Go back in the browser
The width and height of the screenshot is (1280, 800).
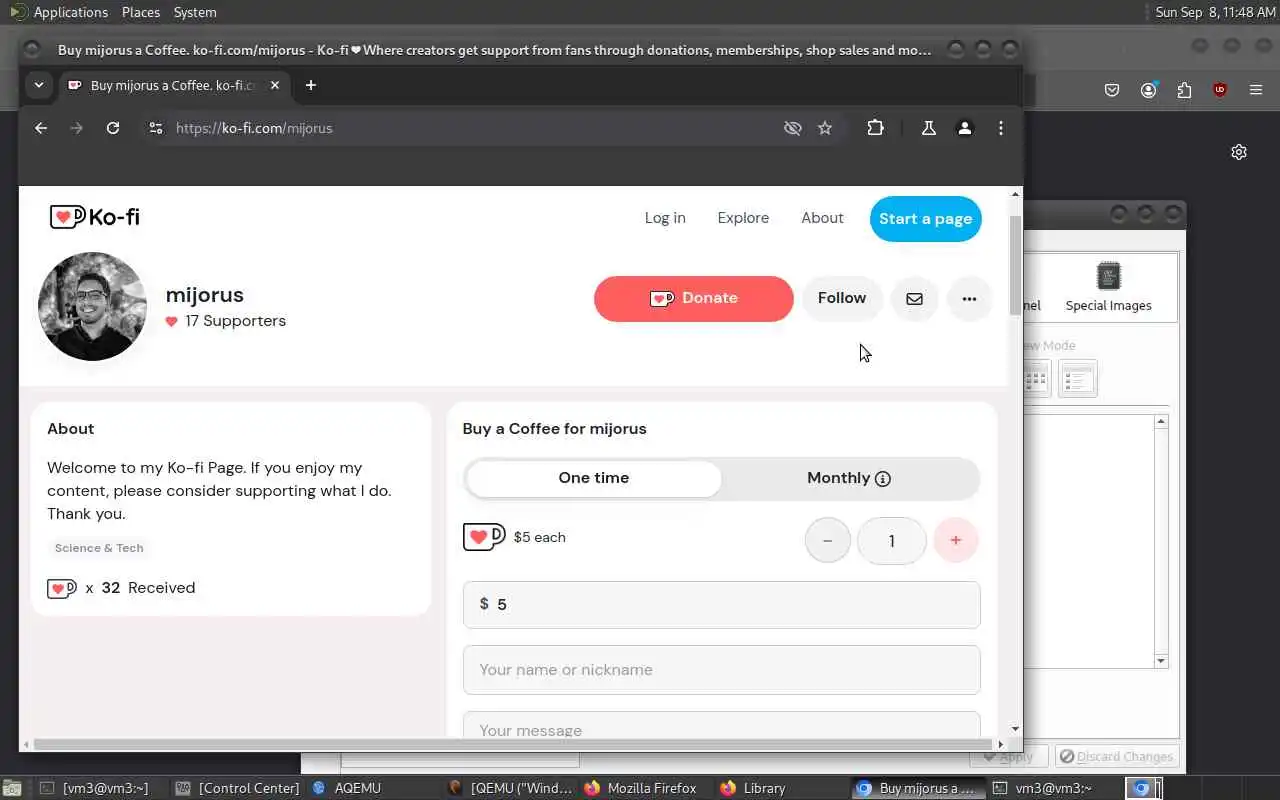click(41, 128)
